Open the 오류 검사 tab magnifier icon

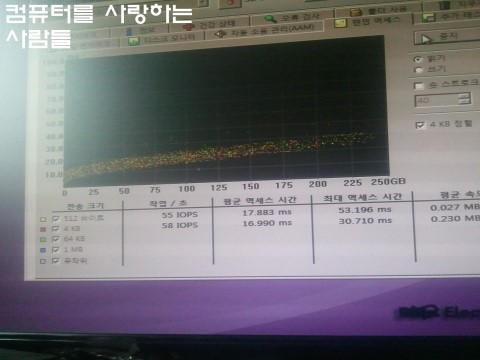[x=270, y=19]
